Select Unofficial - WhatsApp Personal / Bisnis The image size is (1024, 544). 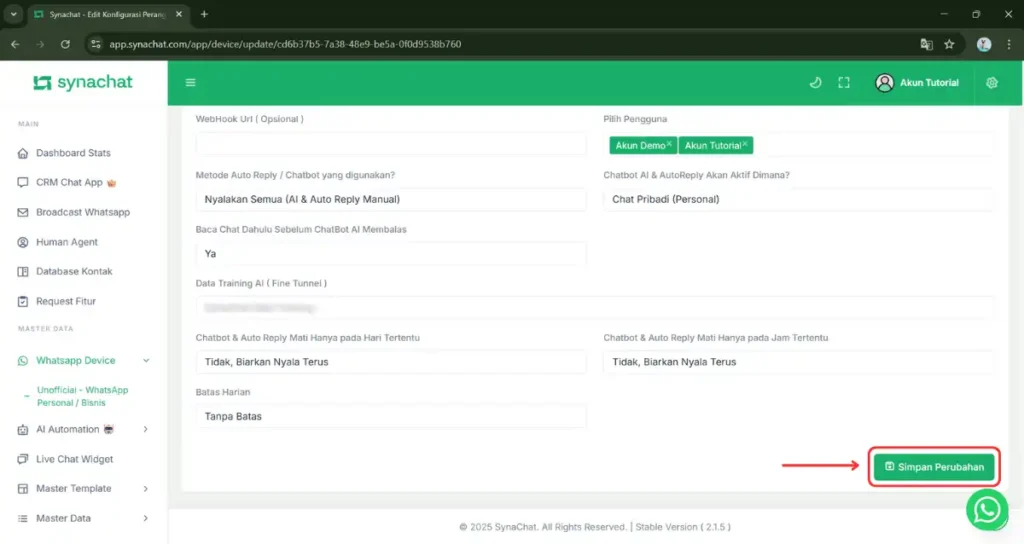pyautogui.click(x=82, y=396)
